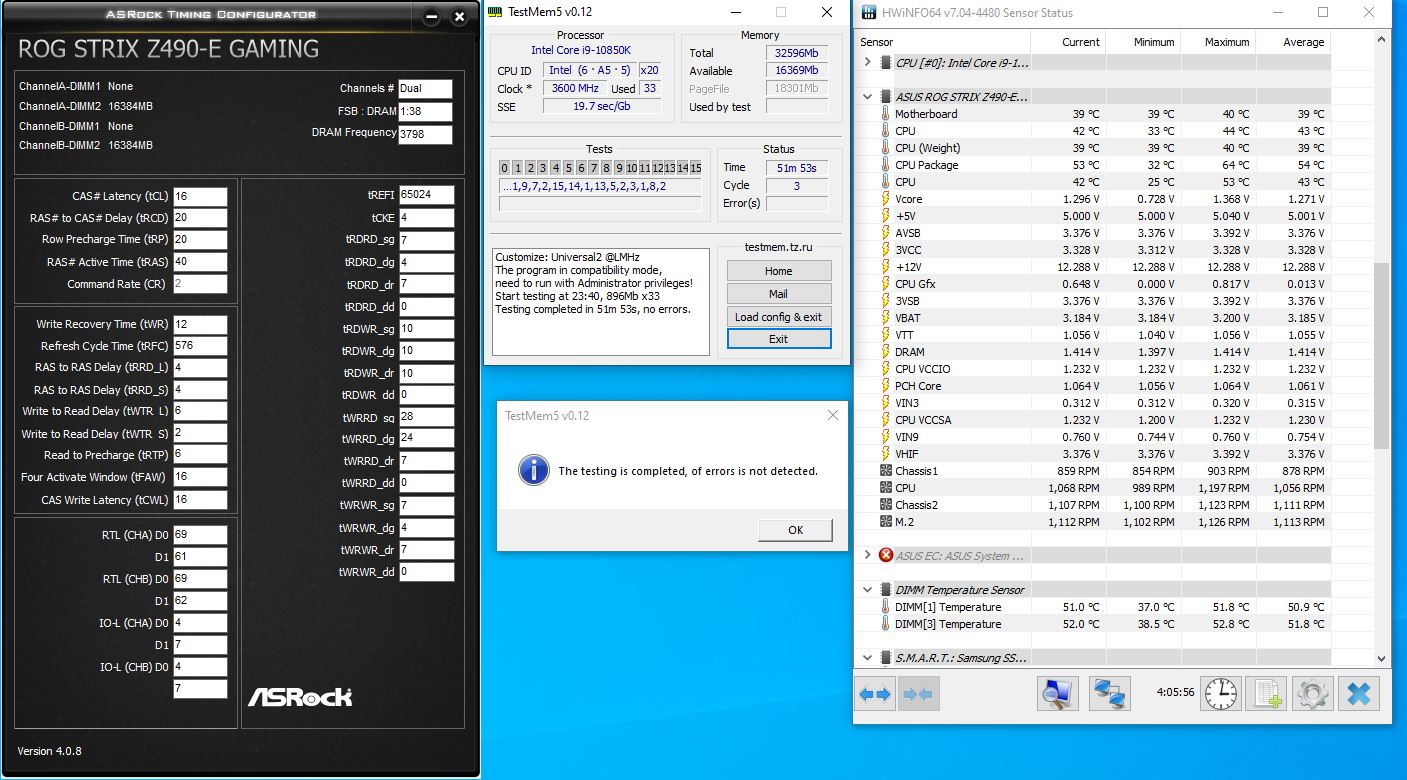The height and width of the screenshot is (780, 1407).
Task: Click the logging sheet icon with green plus
Action: click(x=1268, y=693)
